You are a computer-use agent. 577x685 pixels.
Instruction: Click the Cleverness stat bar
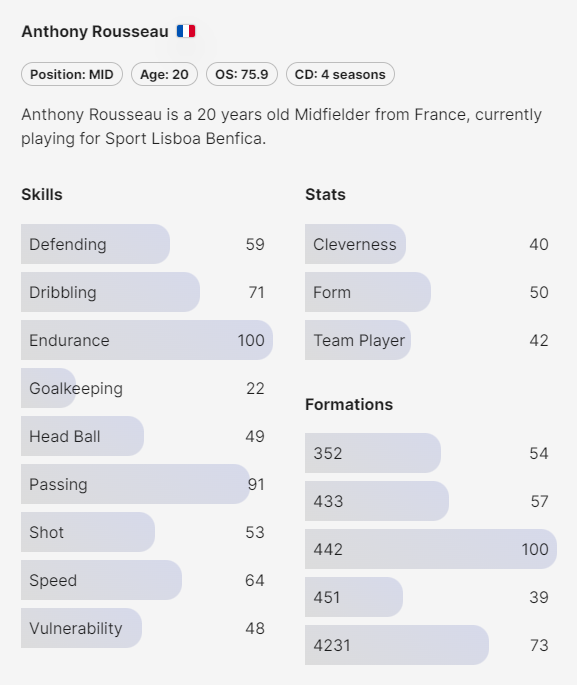[x=431, y=244]
